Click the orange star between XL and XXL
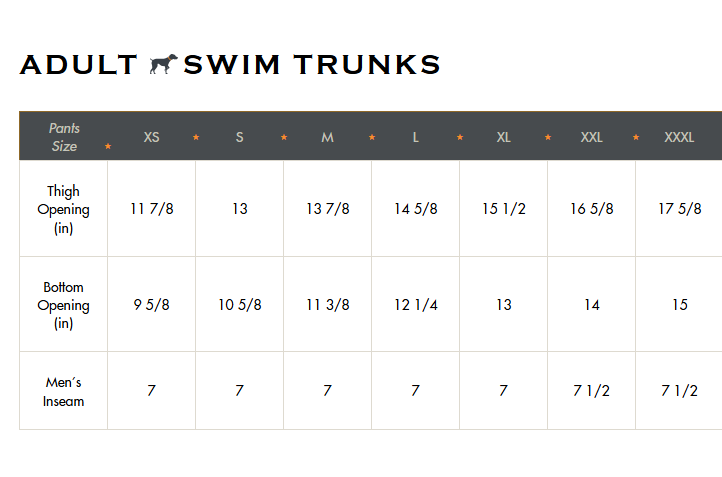 coord(547,137)
